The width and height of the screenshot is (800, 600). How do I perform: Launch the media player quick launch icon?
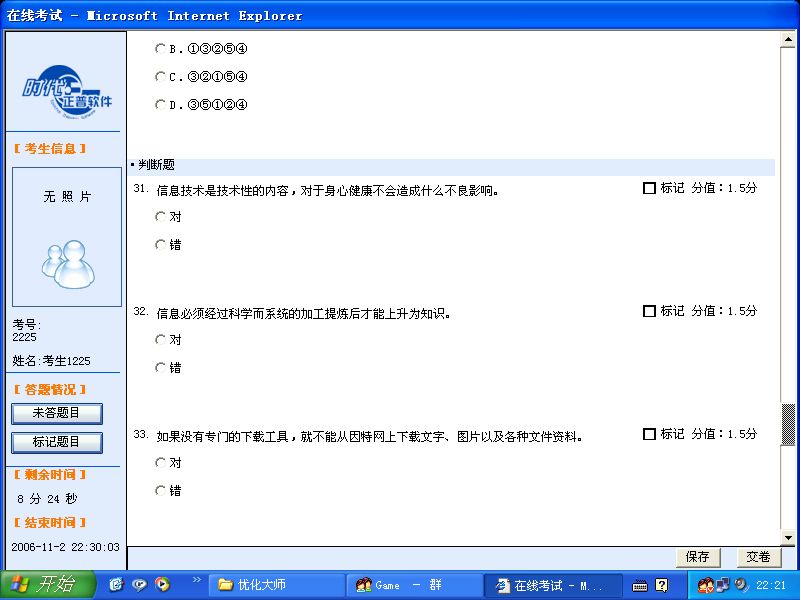pyautogui.click(x=162, y=585)
